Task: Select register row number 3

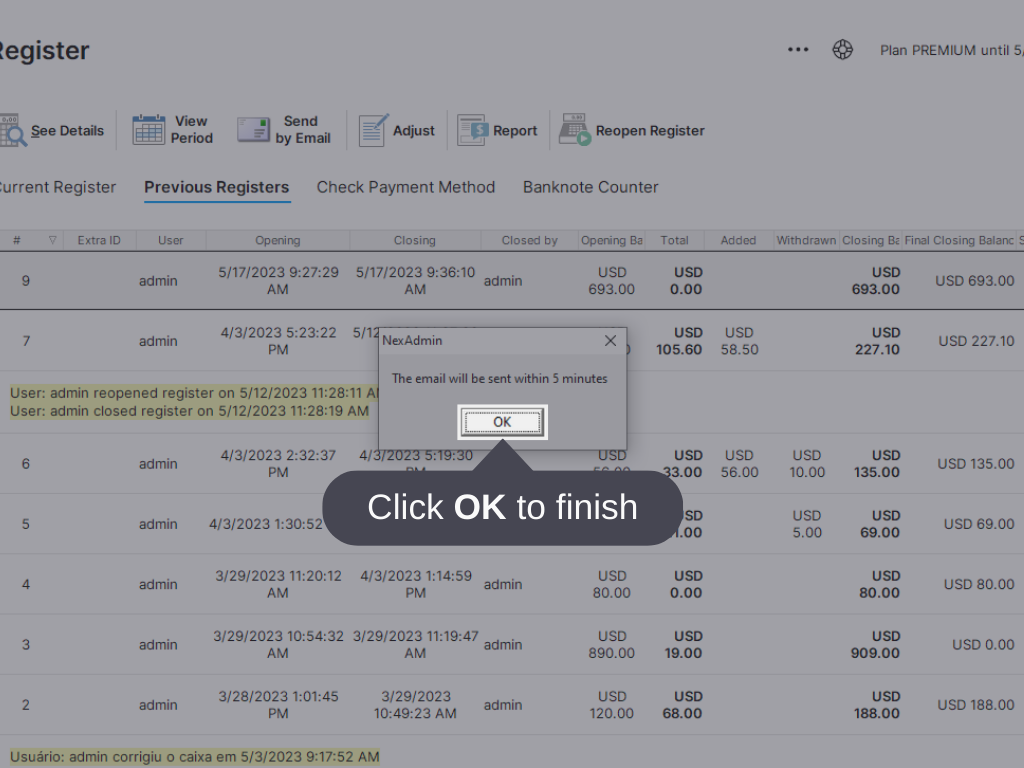Action: [x=26, y=645]
